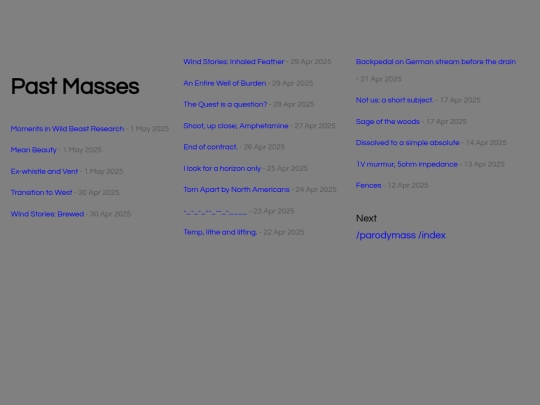Visit Sage of the woods page
This screenshot has width=540, height=405.
388,122
